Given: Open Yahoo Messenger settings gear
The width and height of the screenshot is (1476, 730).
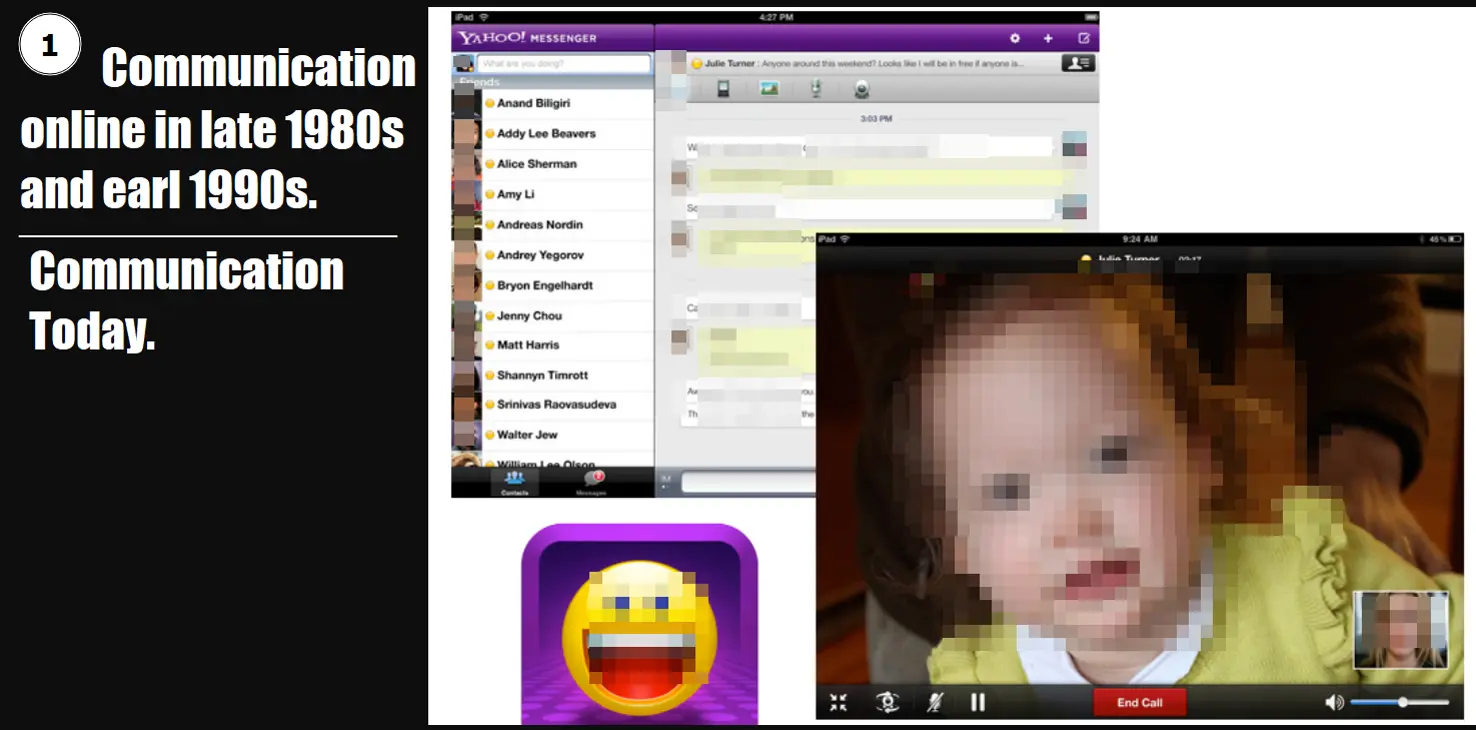Looking at the screenshot, I should [1014, 38].
